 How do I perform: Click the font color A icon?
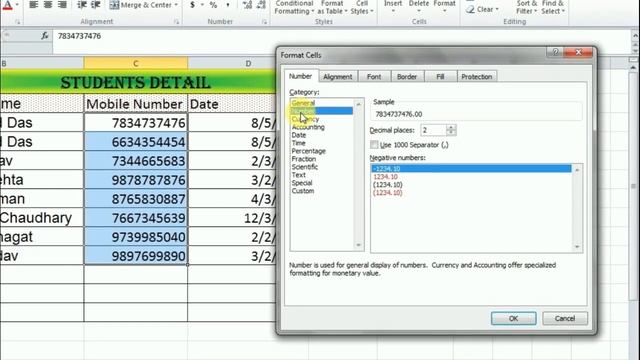pos(7,4)
